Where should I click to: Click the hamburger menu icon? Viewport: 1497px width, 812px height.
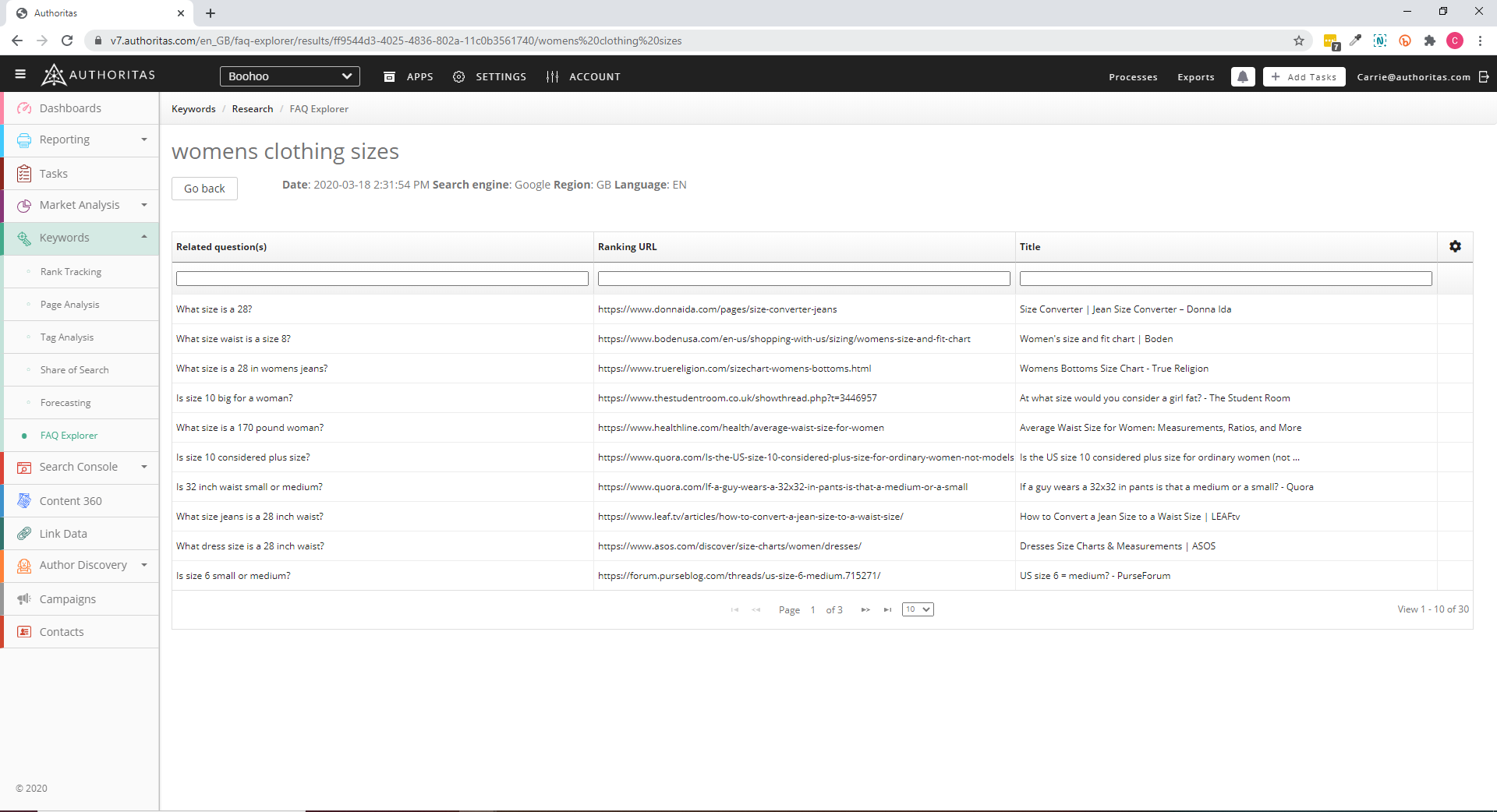[x=20, y=75]
